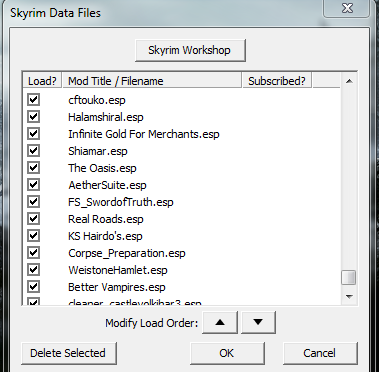Uncheck Halamshiral.esp load checkbox
Image resolution: width=379 pixels, height=372 pixels.
(33, 117)
